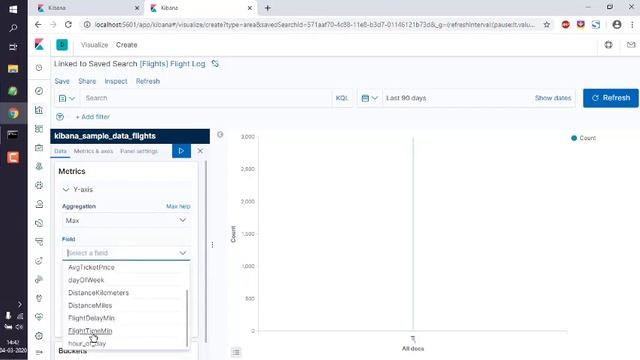
Task: Click the Search query input field
Action: [206, 98]
